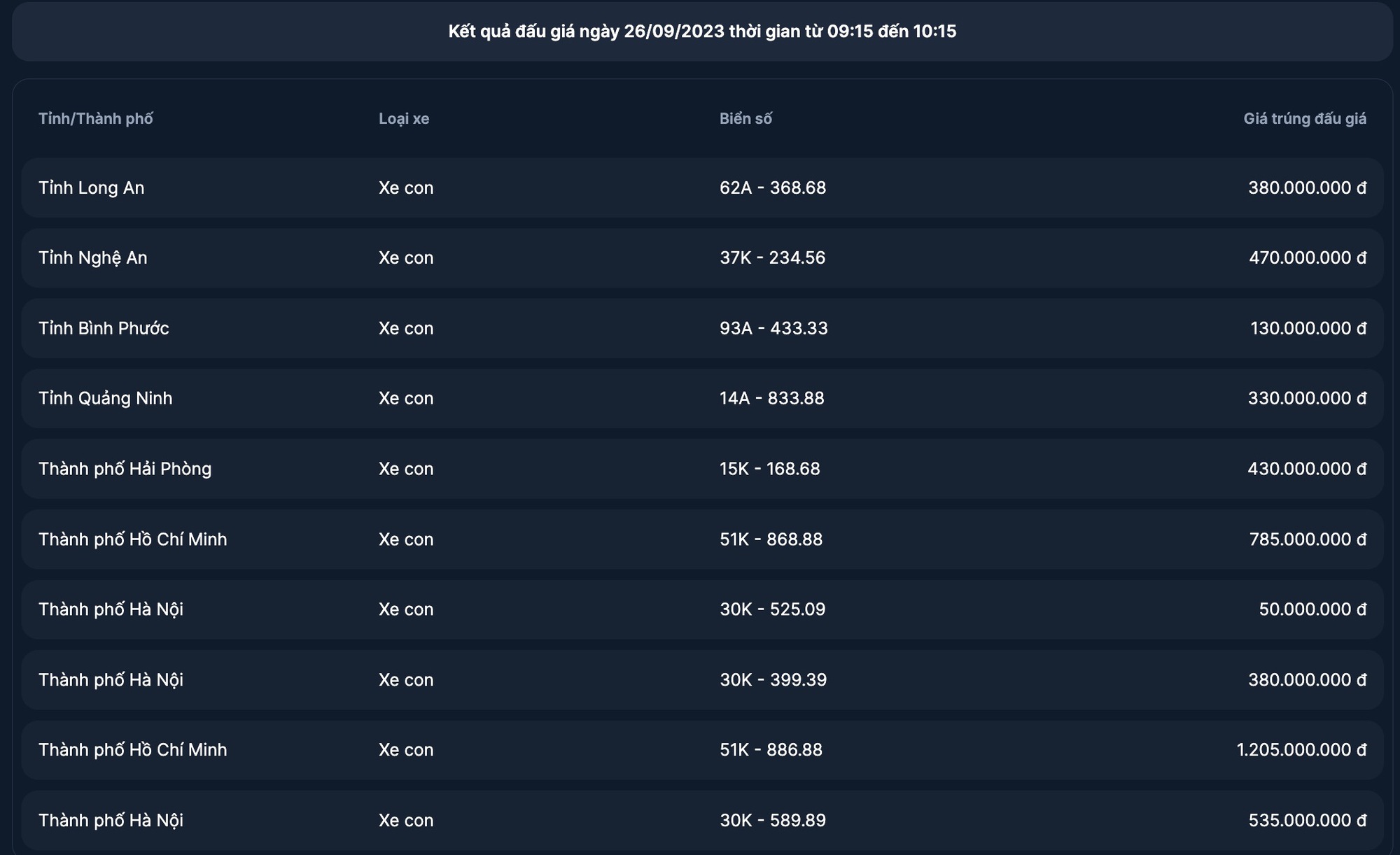Select the Tỉnh Nghệ An row
The width and height of the screenshot is (1400, 855).
[x=702, y=258]
